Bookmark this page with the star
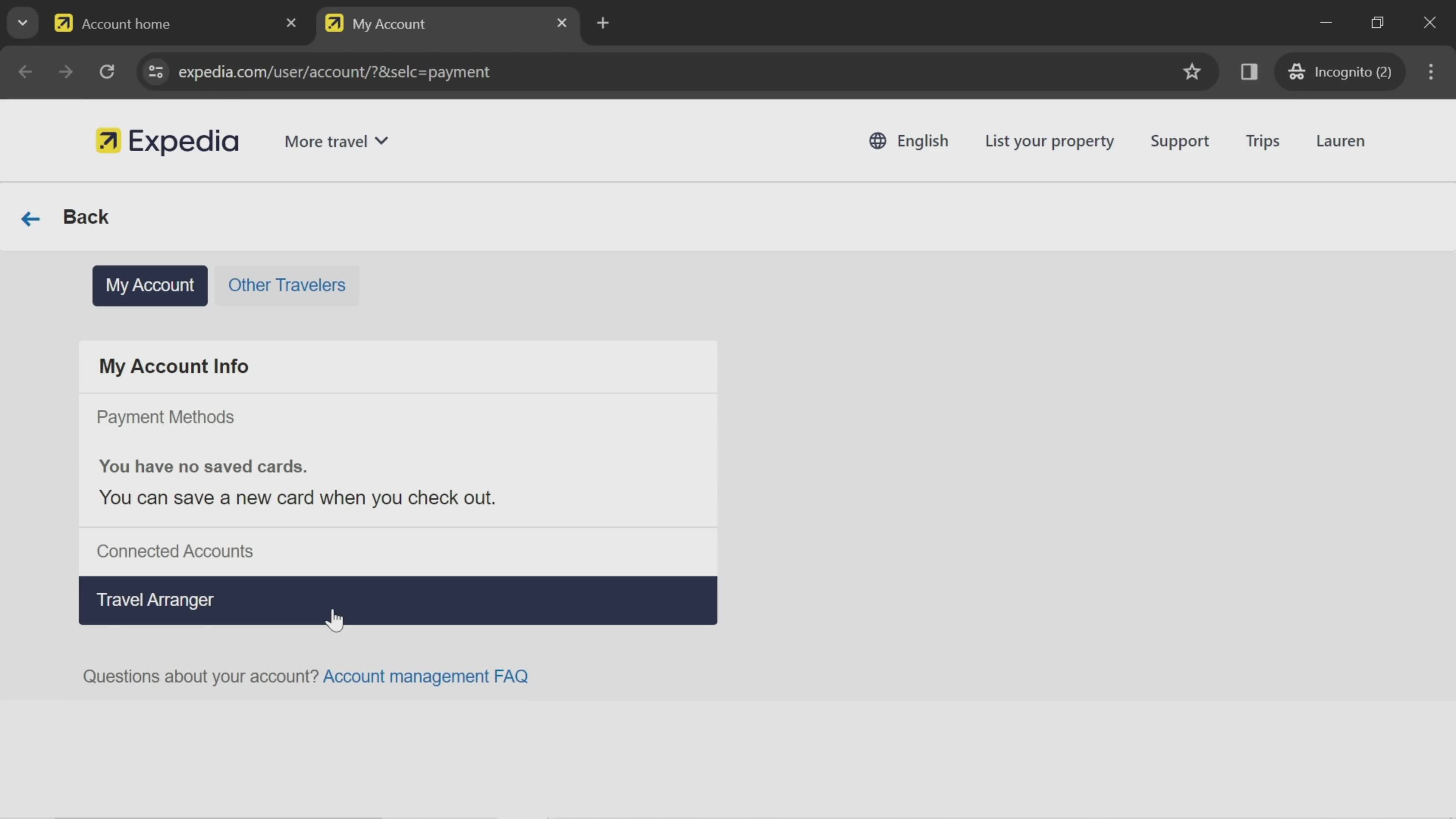 (1191, 72)
